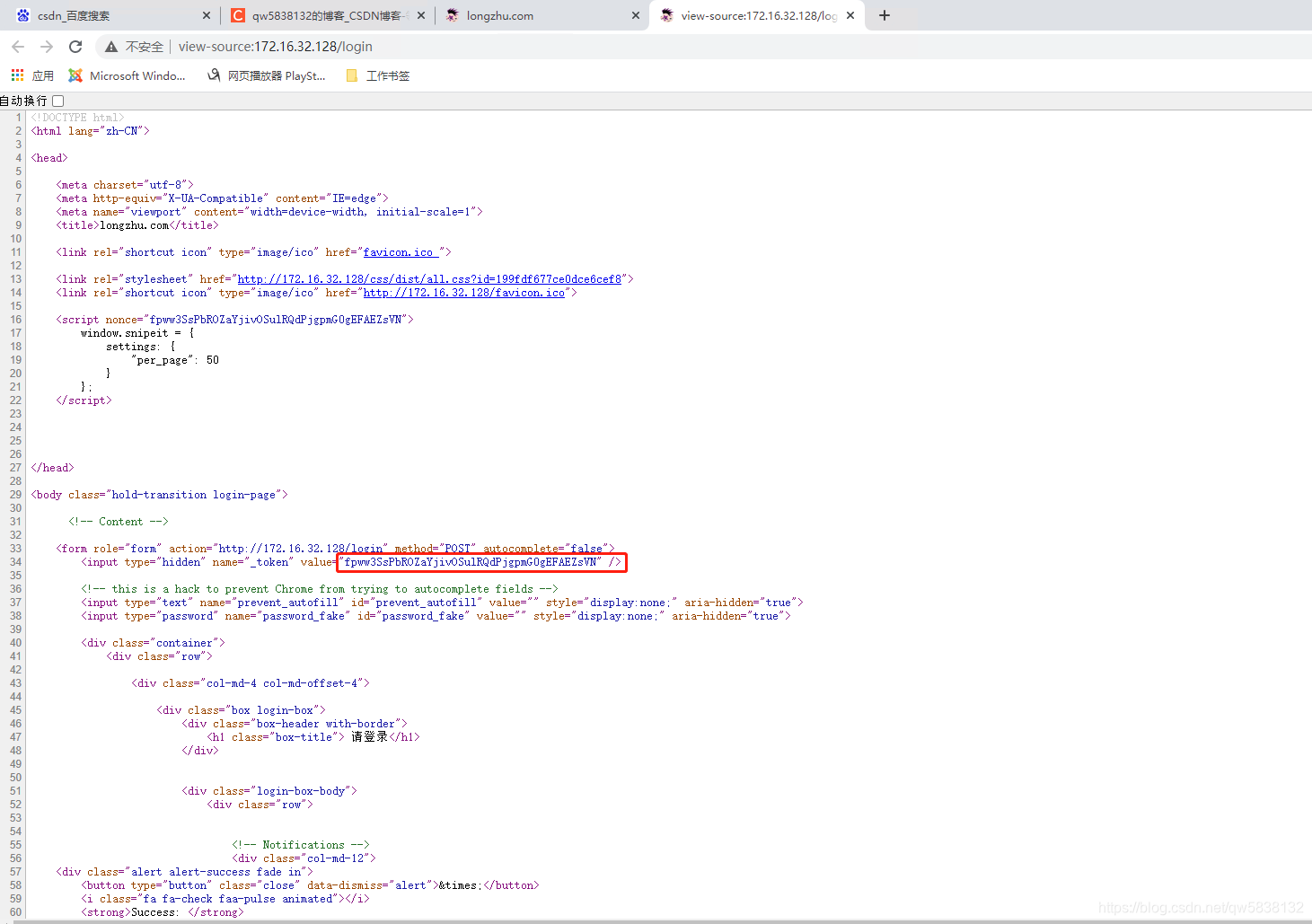
Task: Close the qw5838132 CSDN blog tab
Action: 420,15
